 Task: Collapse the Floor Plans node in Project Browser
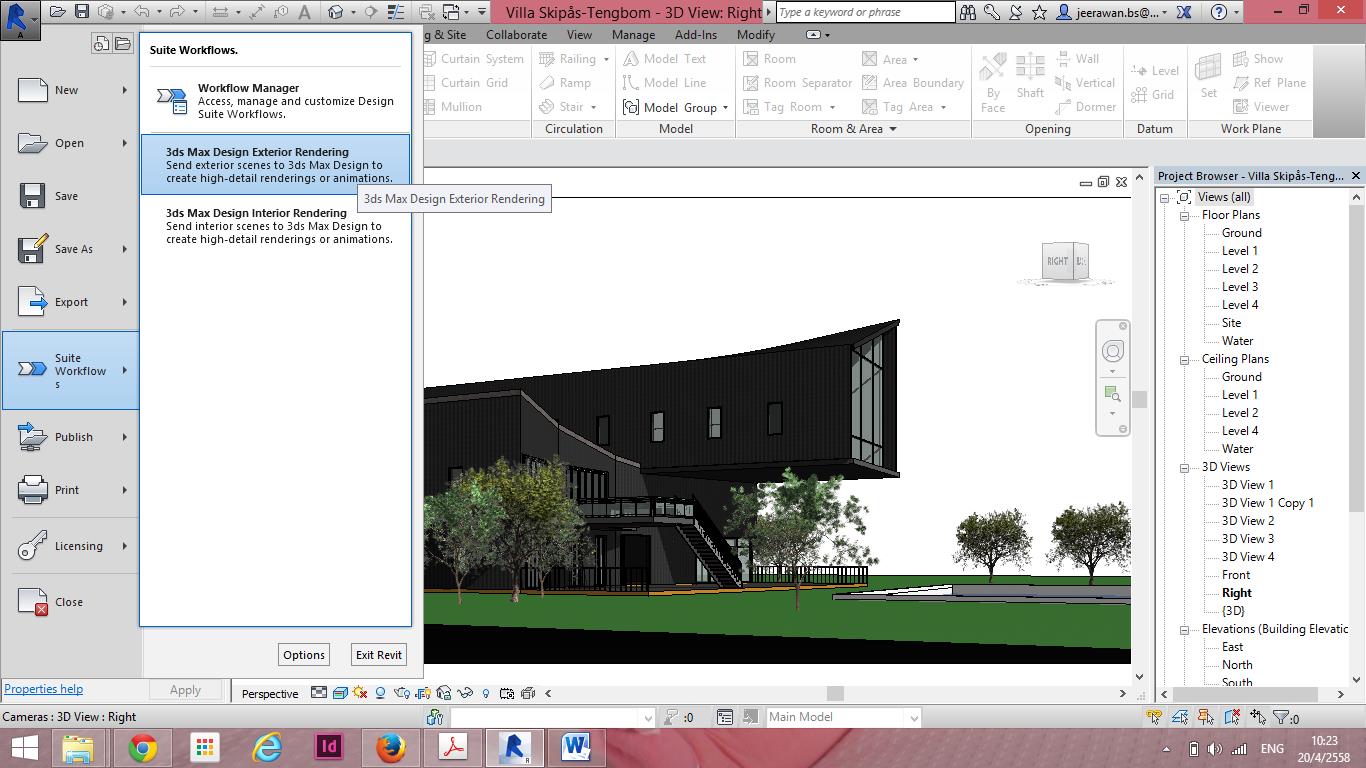[1185, 215]
